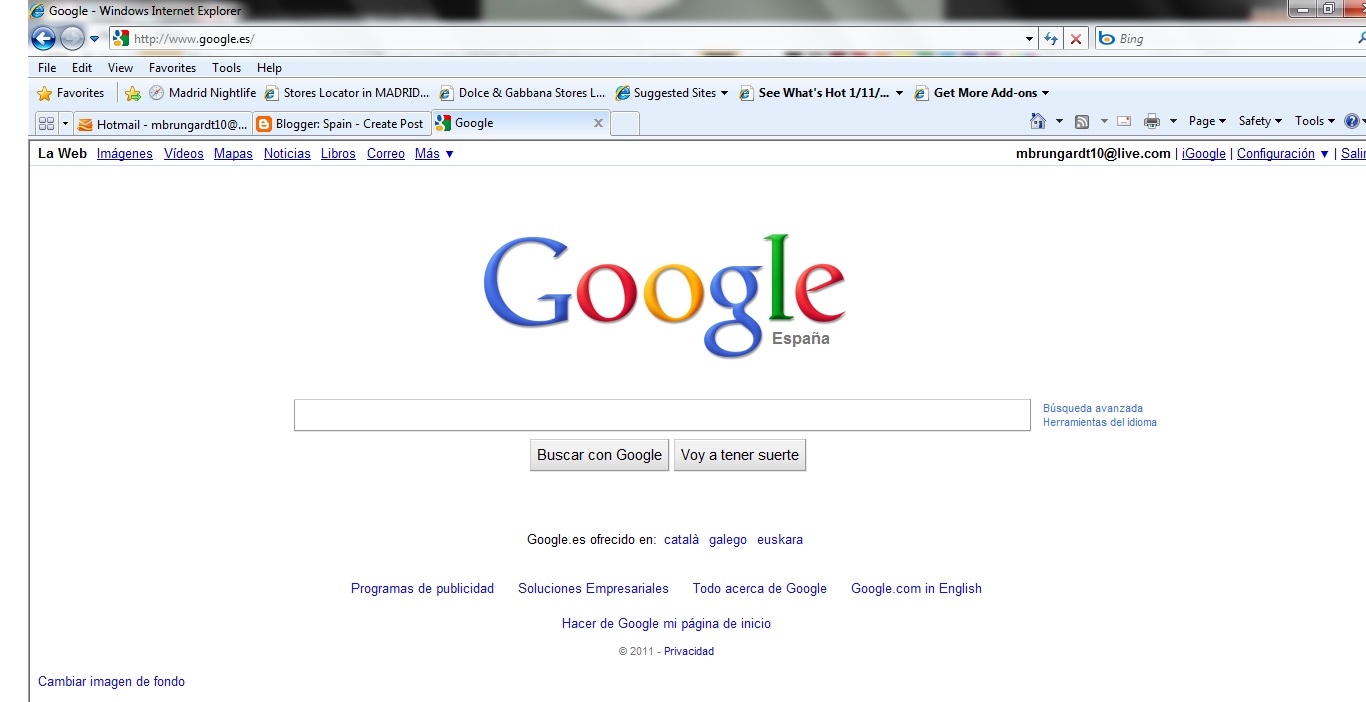Open the Mapas link
Screen dimensions: 1366x702
(x=233, y=154)
